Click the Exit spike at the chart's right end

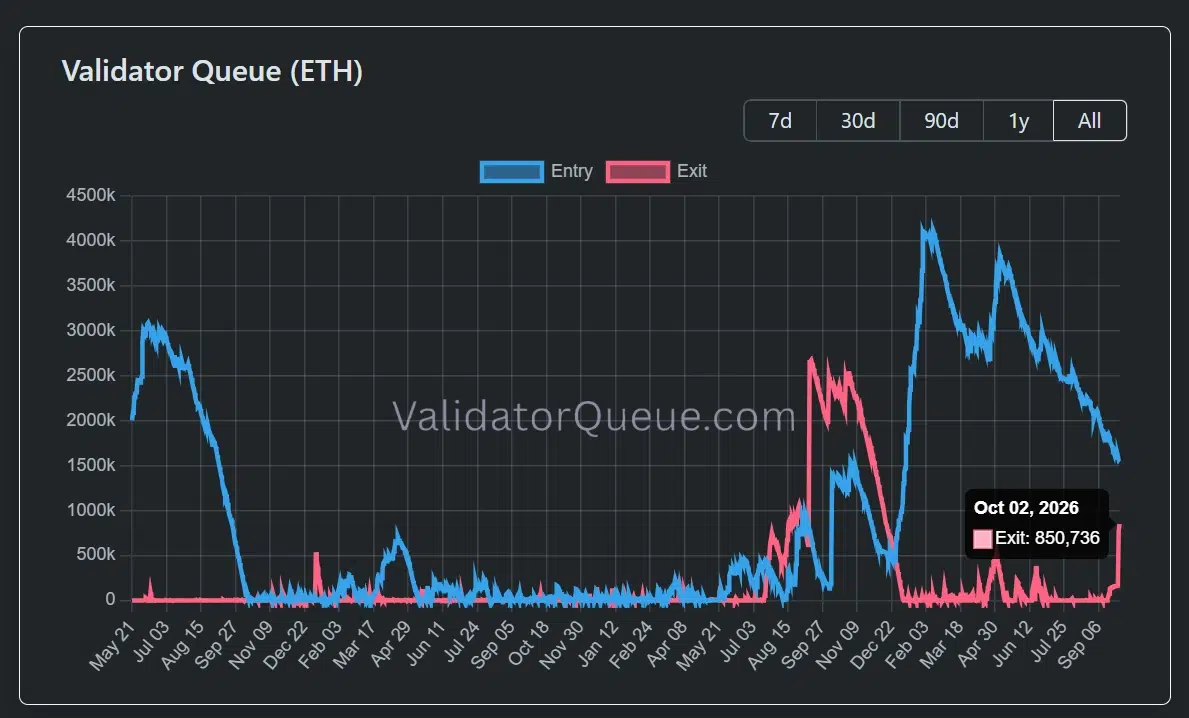(1118, 553)
